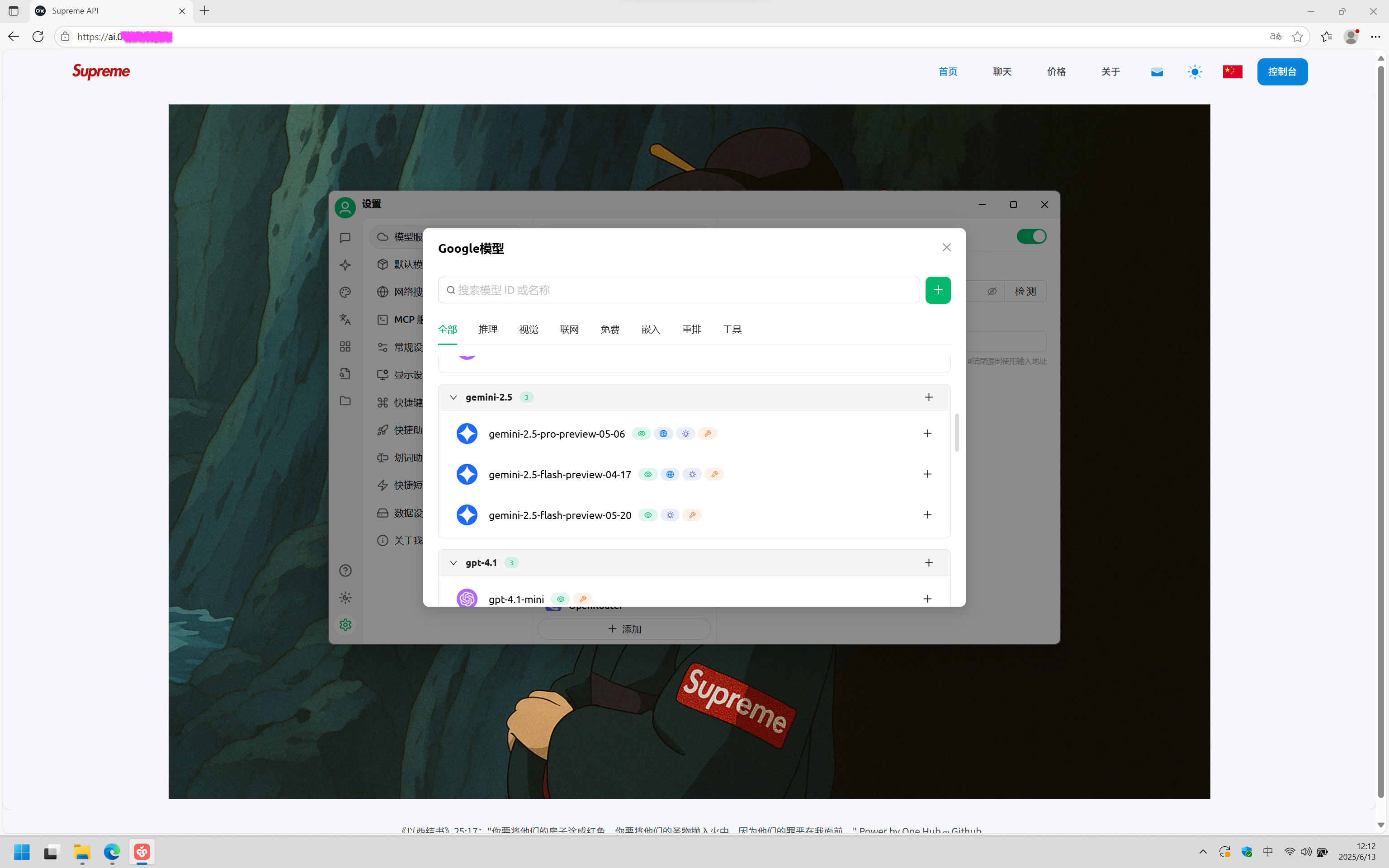Collapse the gemini-2.5 group chevron
The width and height of the screenshot is (1389, 868).
pos(454,397)
